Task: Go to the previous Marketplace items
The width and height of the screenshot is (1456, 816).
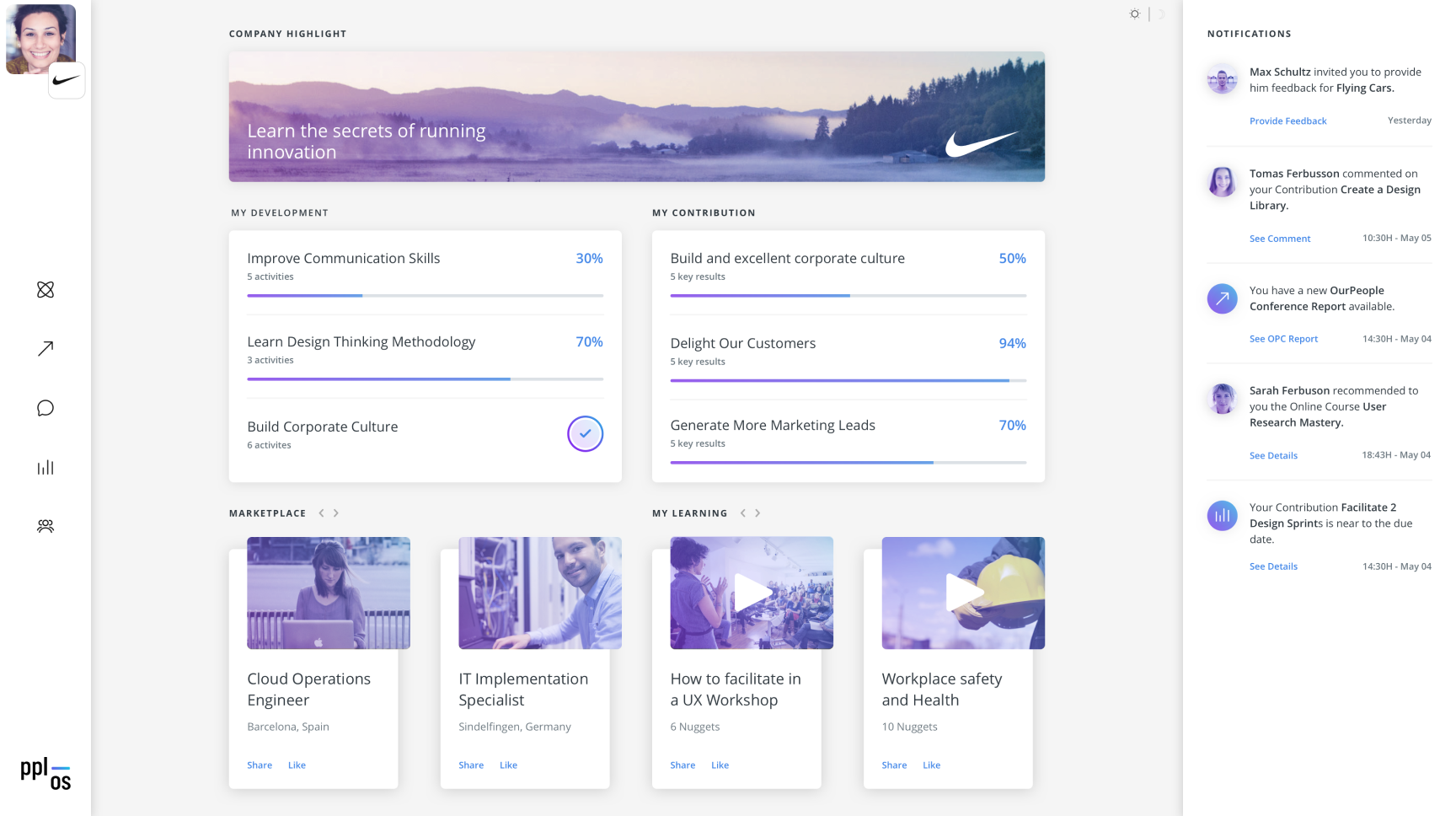Action: (321, 513)
